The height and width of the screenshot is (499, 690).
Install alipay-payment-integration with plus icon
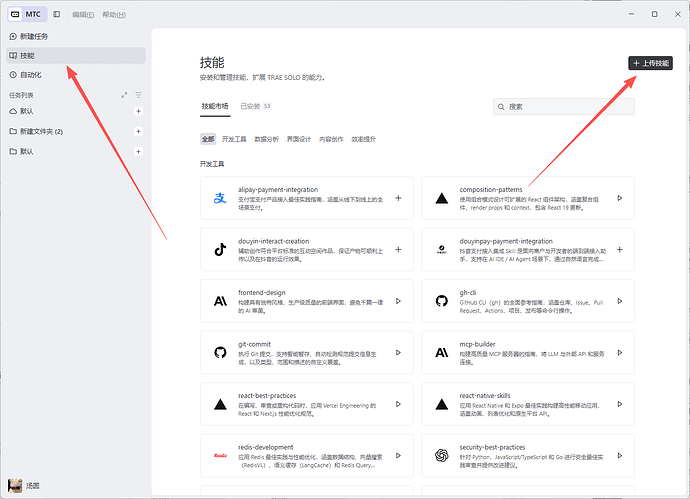coord(398,198)
